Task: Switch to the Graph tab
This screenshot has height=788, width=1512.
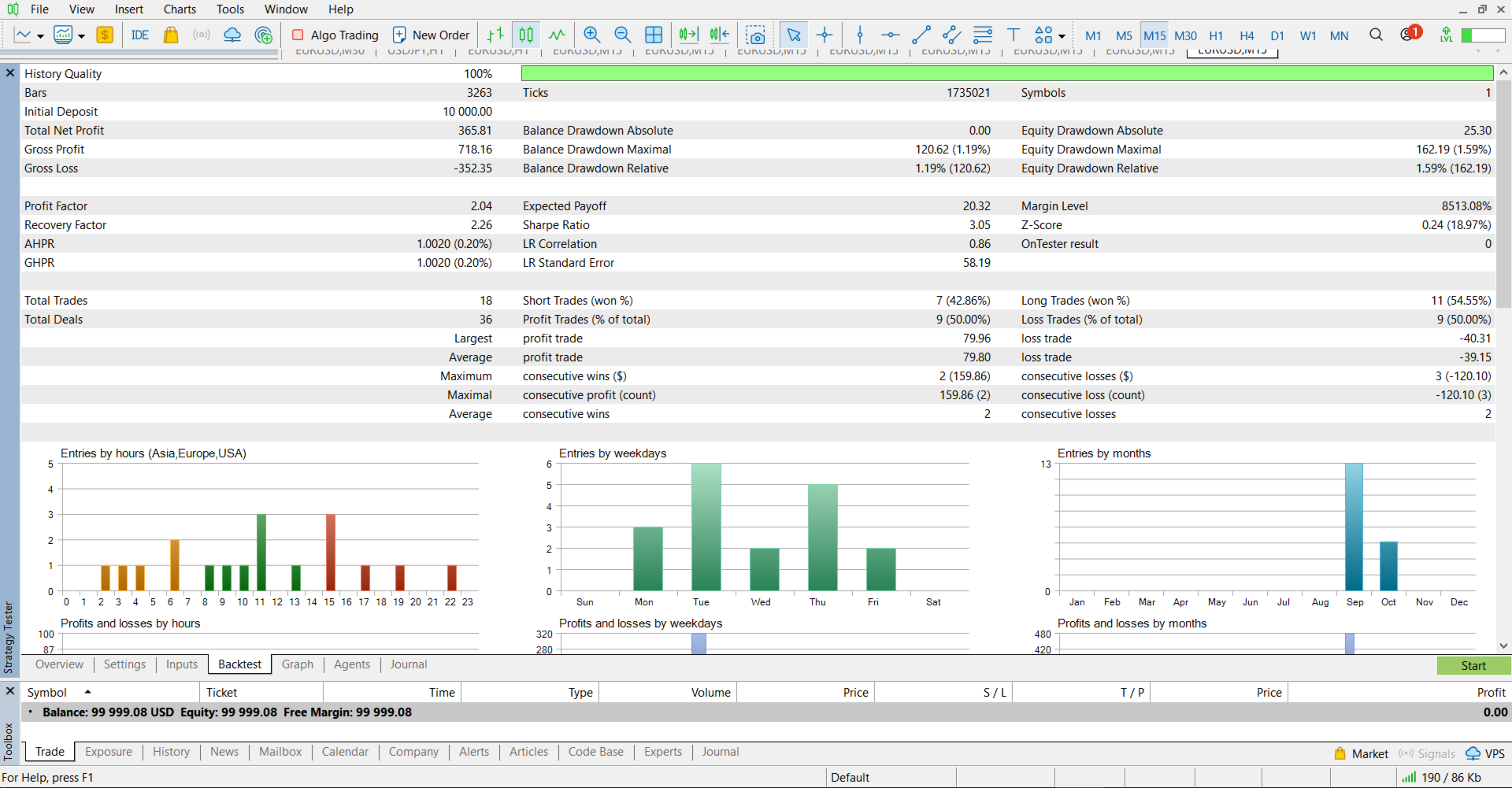Action: pyautogui.click(x=297, y=664)
